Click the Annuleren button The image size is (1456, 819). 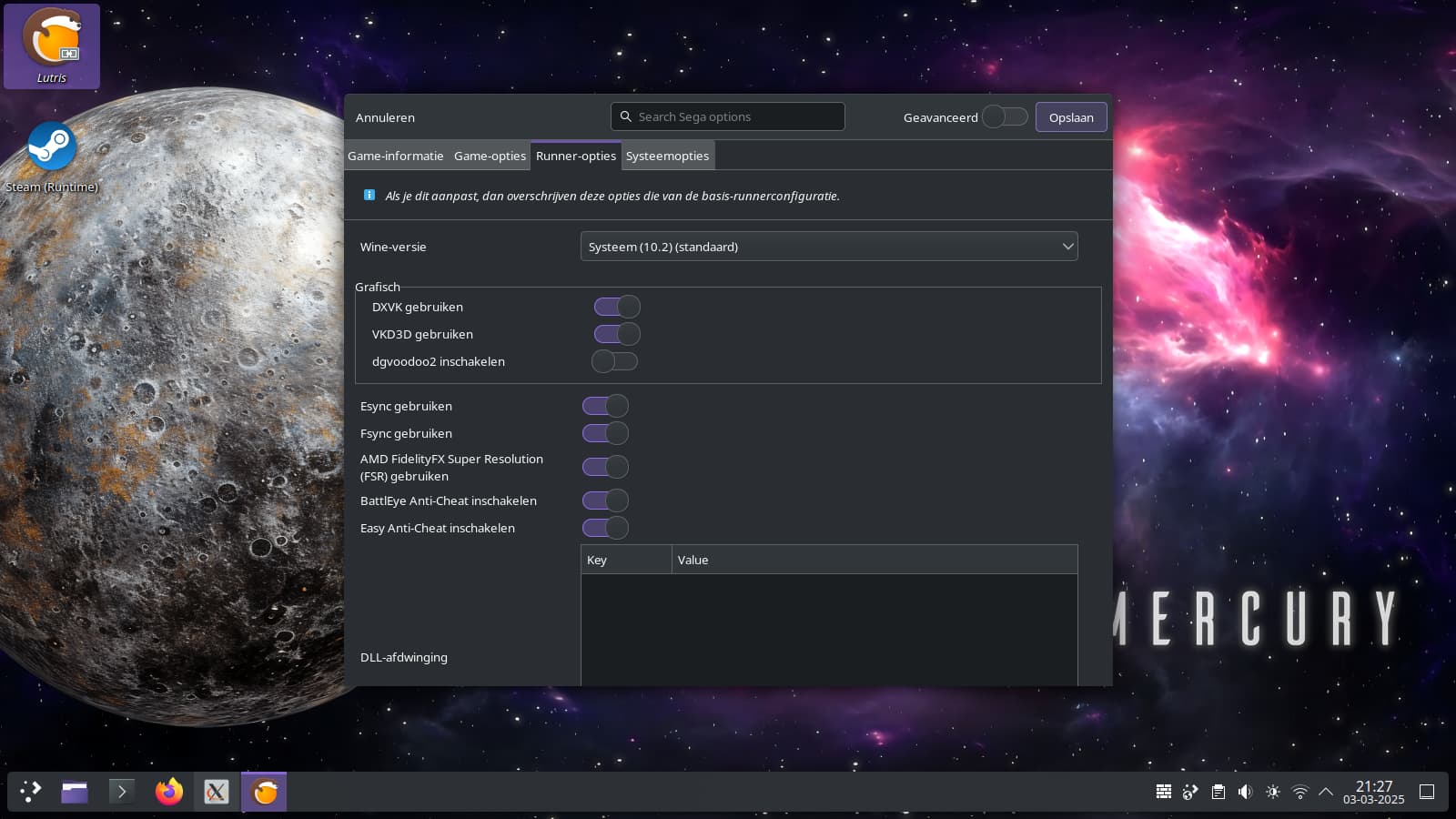pos(385,117)
